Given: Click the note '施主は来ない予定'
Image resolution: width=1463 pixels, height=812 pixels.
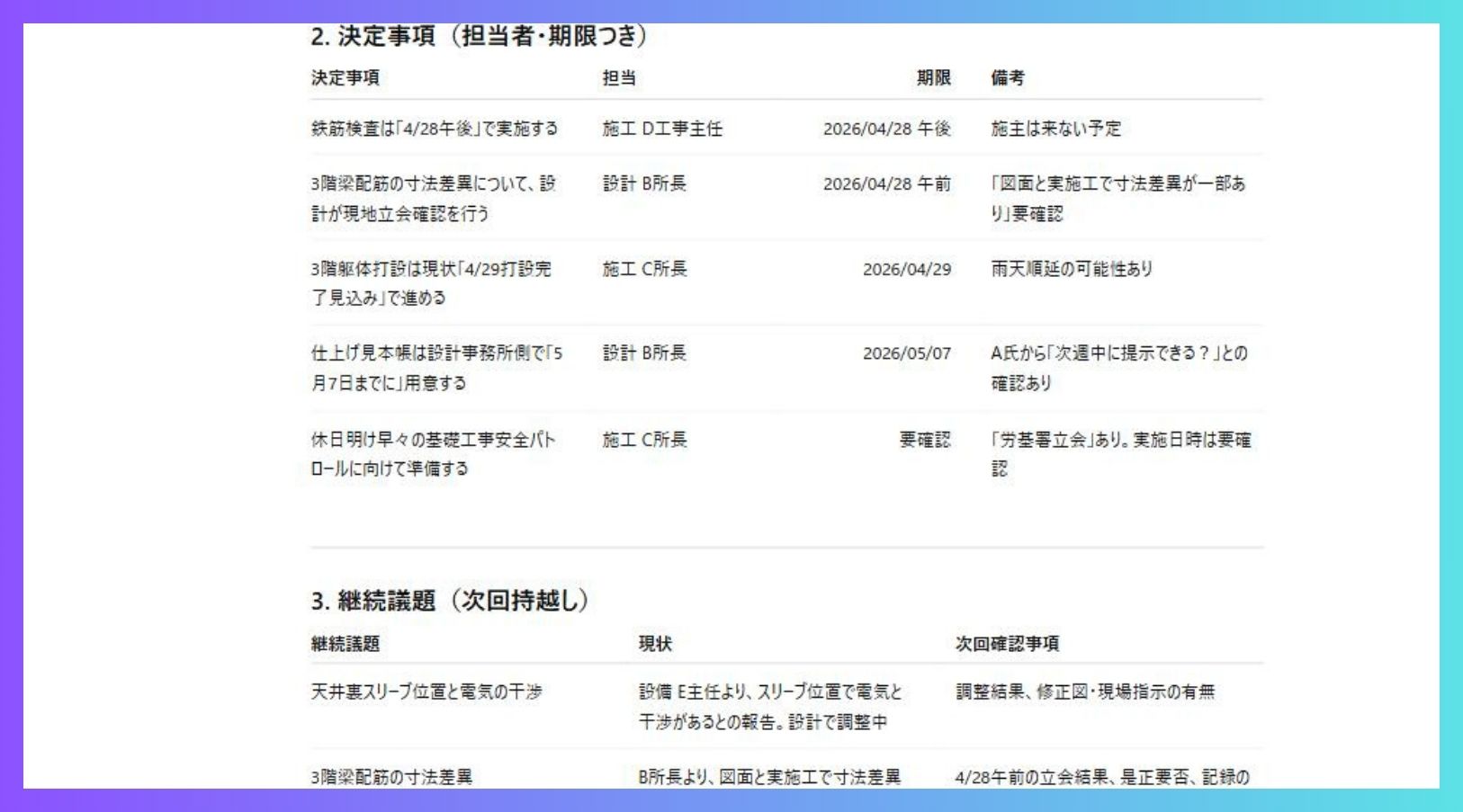Looking at the screenshot, I should point(1056,129).
